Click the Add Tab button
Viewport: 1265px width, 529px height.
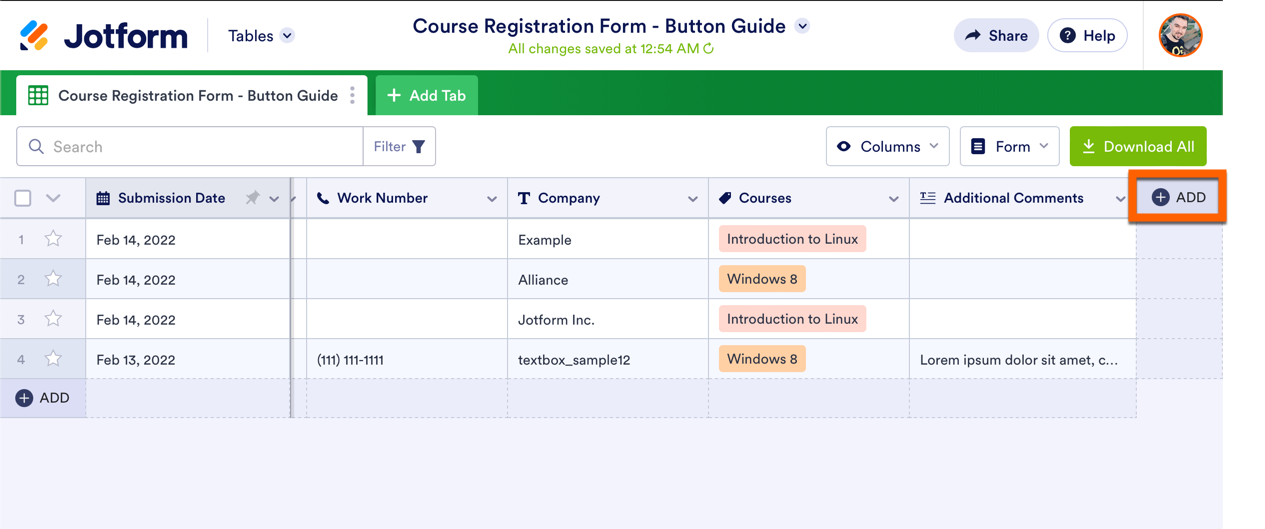(427, 96)
